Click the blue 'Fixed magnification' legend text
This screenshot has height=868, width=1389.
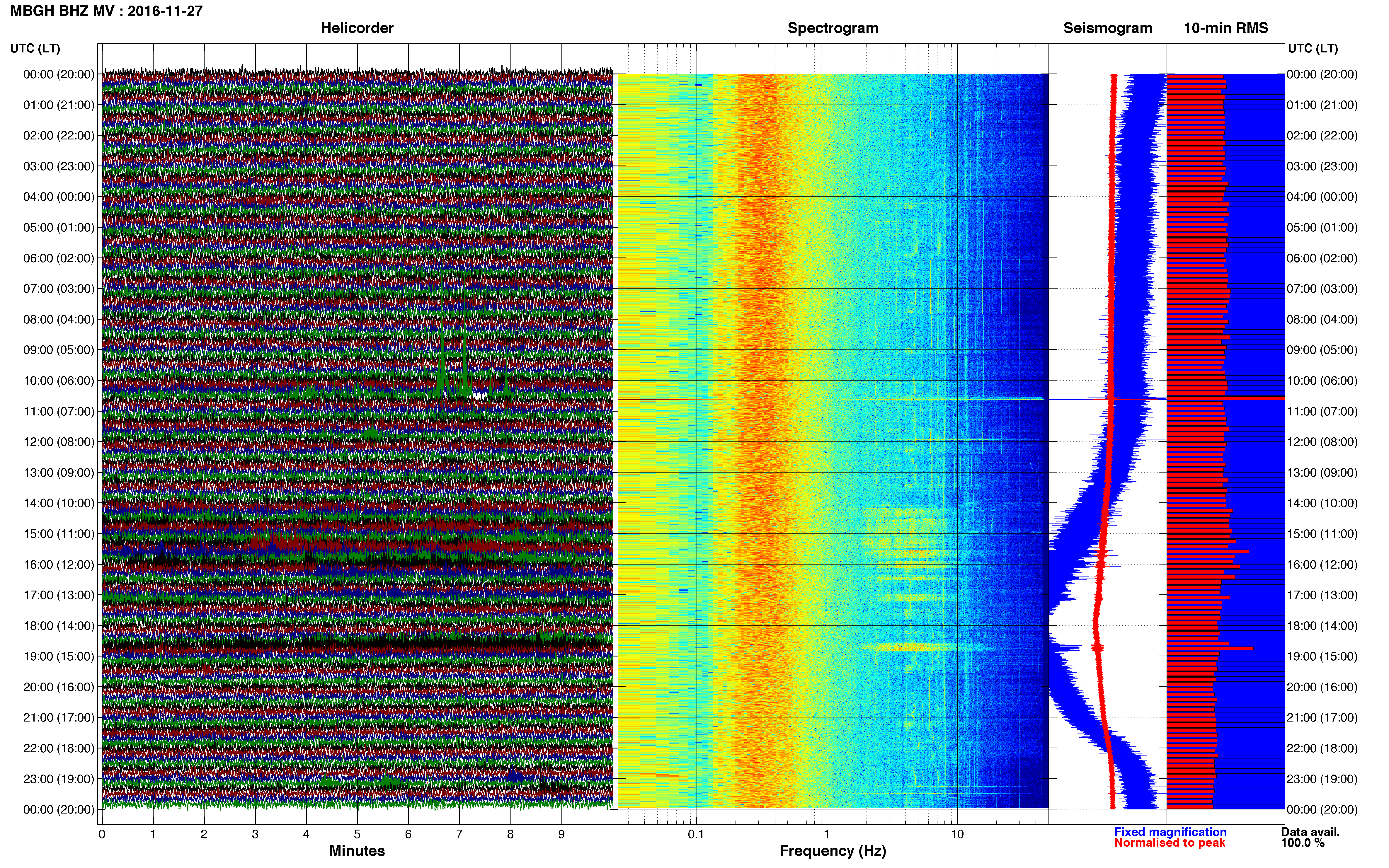click(1170, 832)
